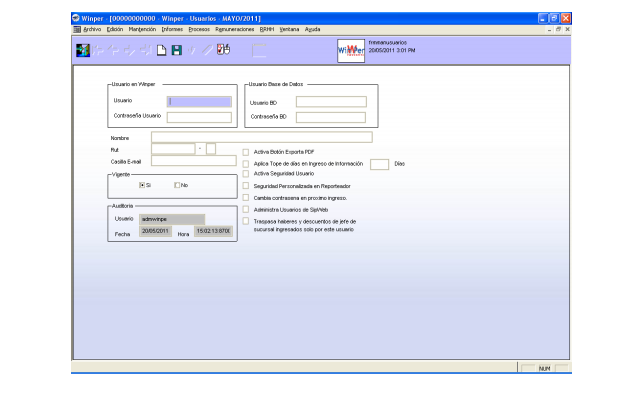This screenshot has width=619, height=395.
Task: Click the frmmanusuarios form name text
Action: point(388,42)
